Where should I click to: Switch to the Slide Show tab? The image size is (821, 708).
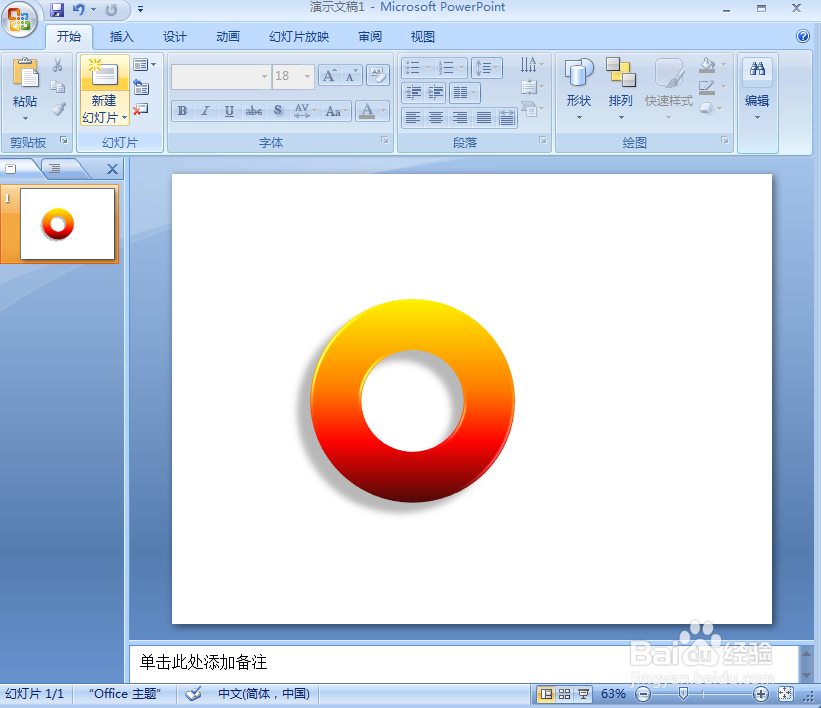[299, 37]
